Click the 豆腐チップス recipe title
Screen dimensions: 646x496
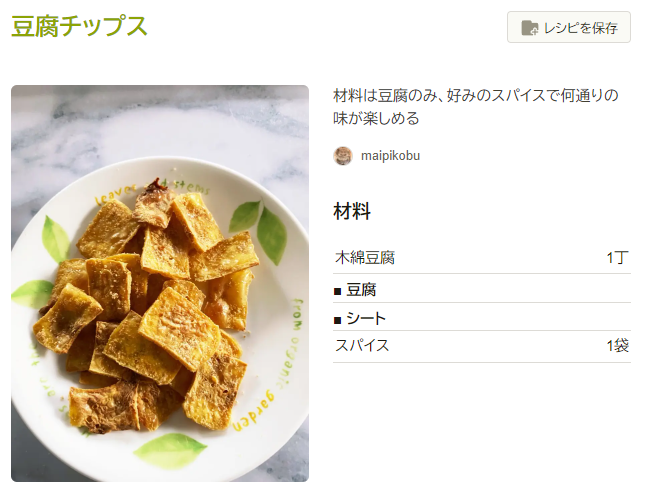click(79, 26)
